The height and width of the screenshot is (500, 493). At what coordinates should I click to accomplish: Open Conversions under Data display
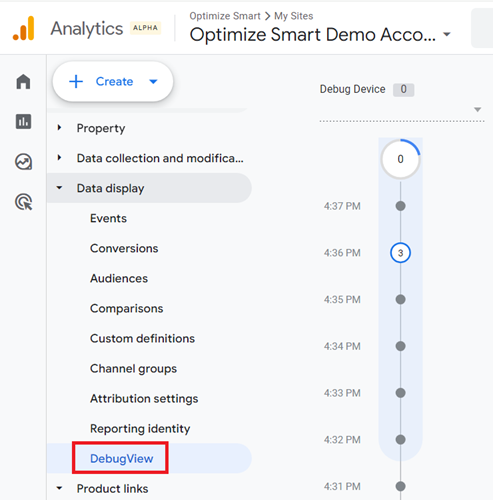124,248
